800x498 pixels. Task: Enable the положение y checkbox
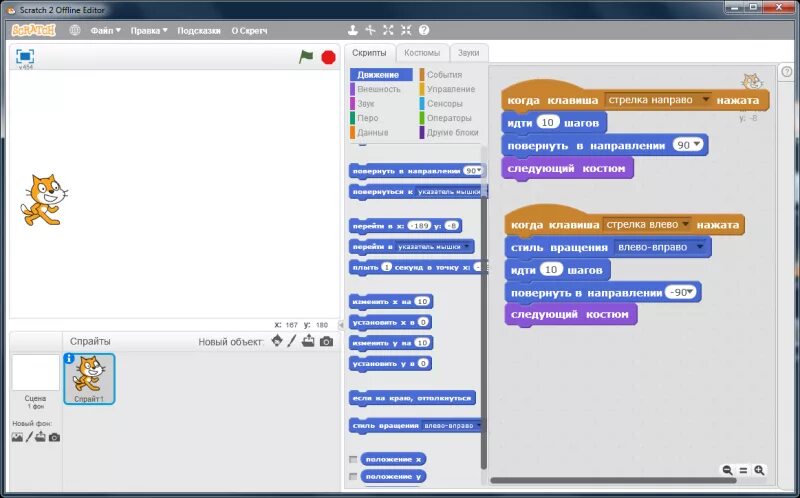click(x=353, y=476)
